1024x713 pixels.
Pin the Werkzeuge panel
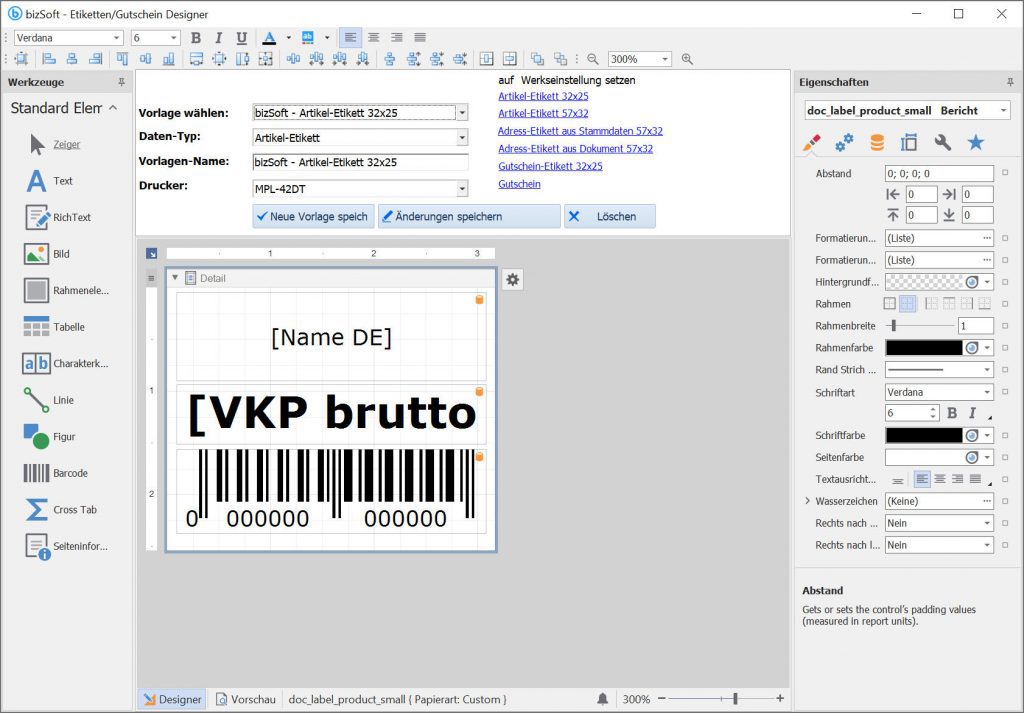(x=121, y=82)
